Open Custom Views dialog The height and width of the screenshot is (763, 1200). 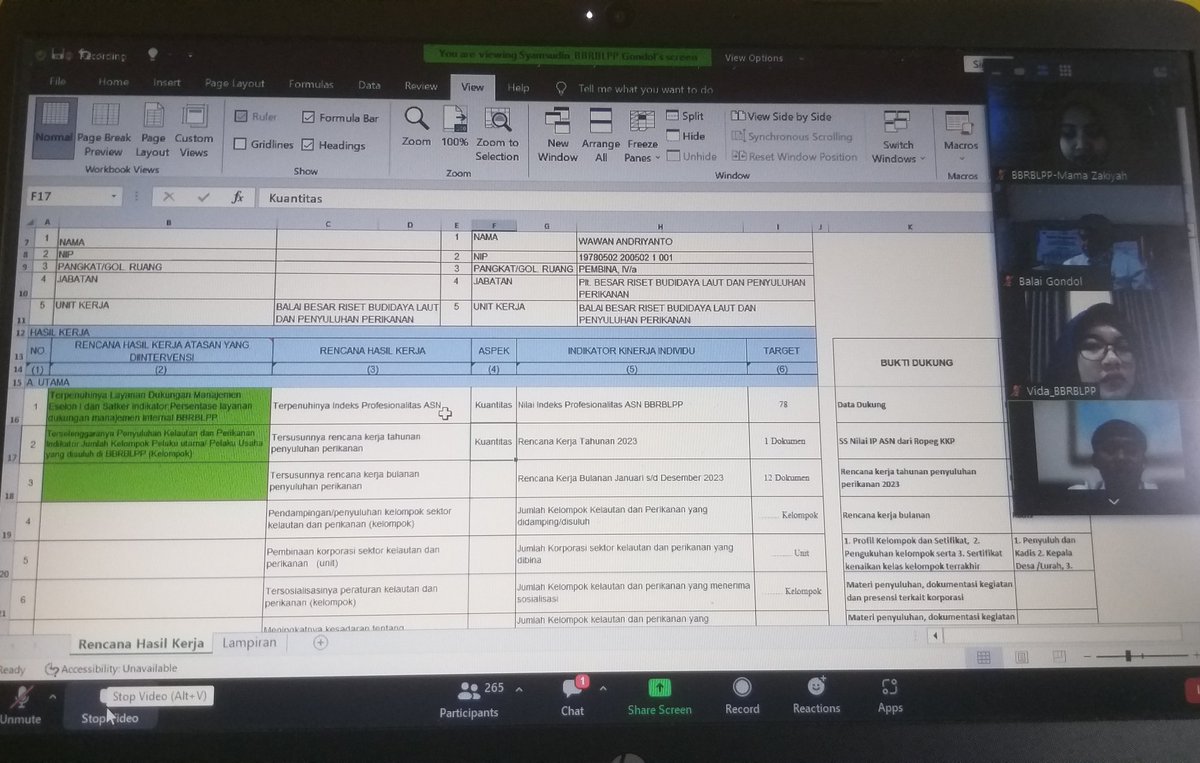(194, 130)
